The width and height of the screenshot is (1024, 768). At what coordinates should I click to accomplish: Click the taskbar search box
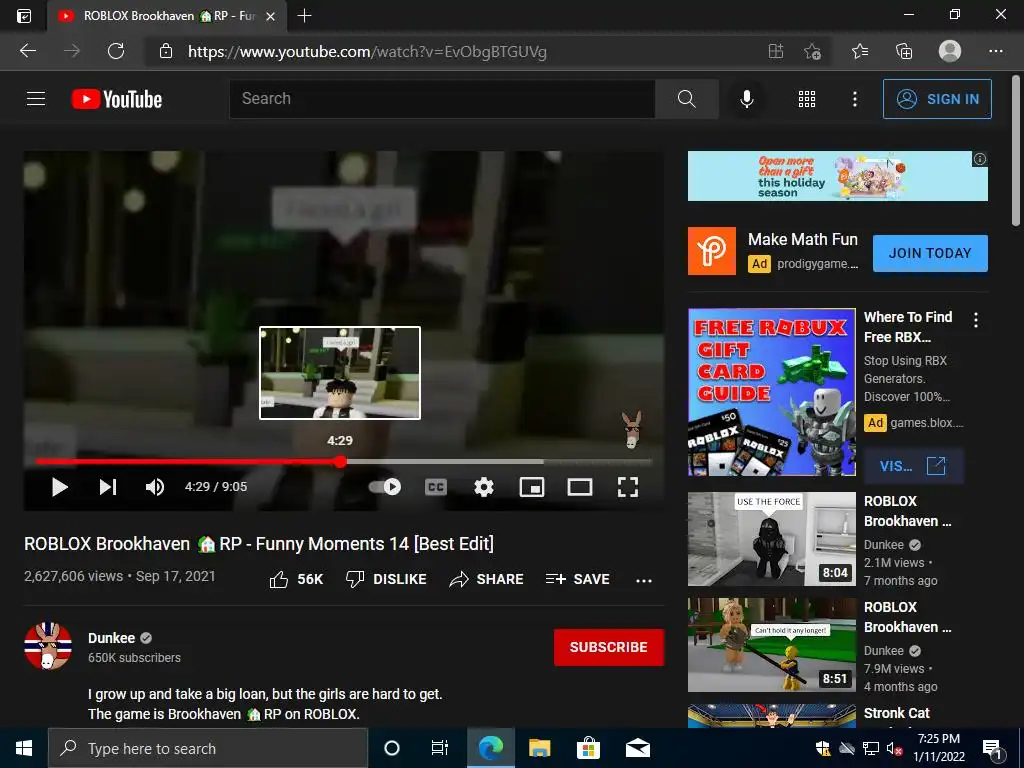(208, 748)
